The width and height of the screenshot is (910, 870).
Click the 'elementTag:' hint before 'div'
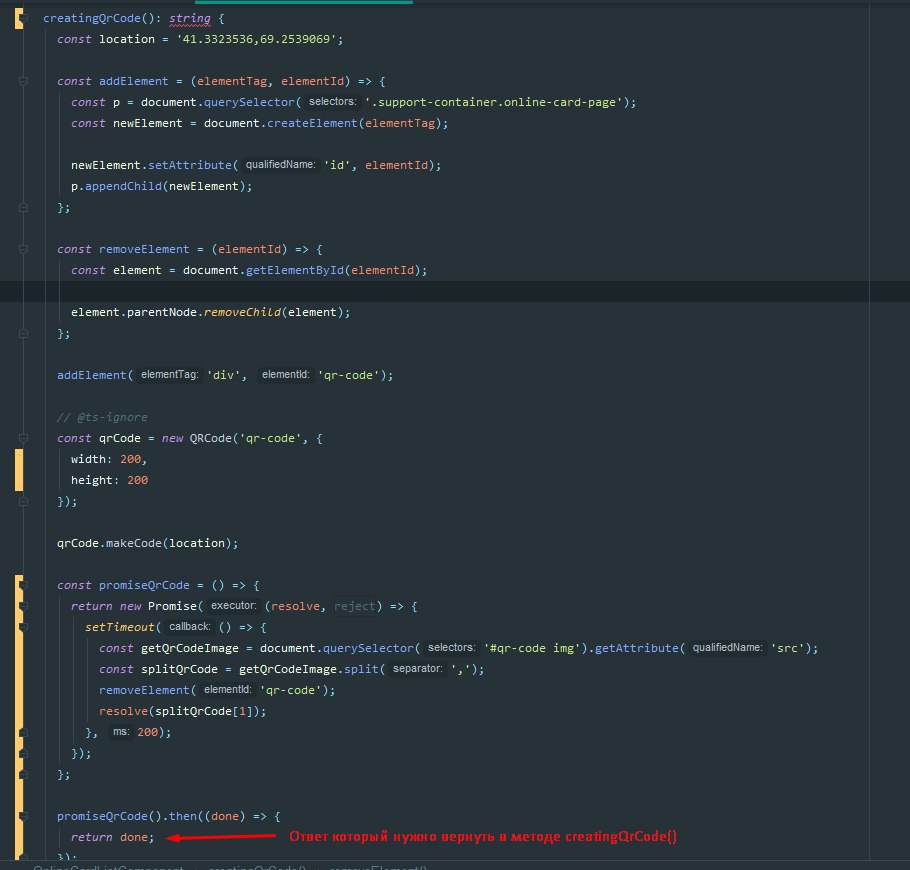[169, 375]
